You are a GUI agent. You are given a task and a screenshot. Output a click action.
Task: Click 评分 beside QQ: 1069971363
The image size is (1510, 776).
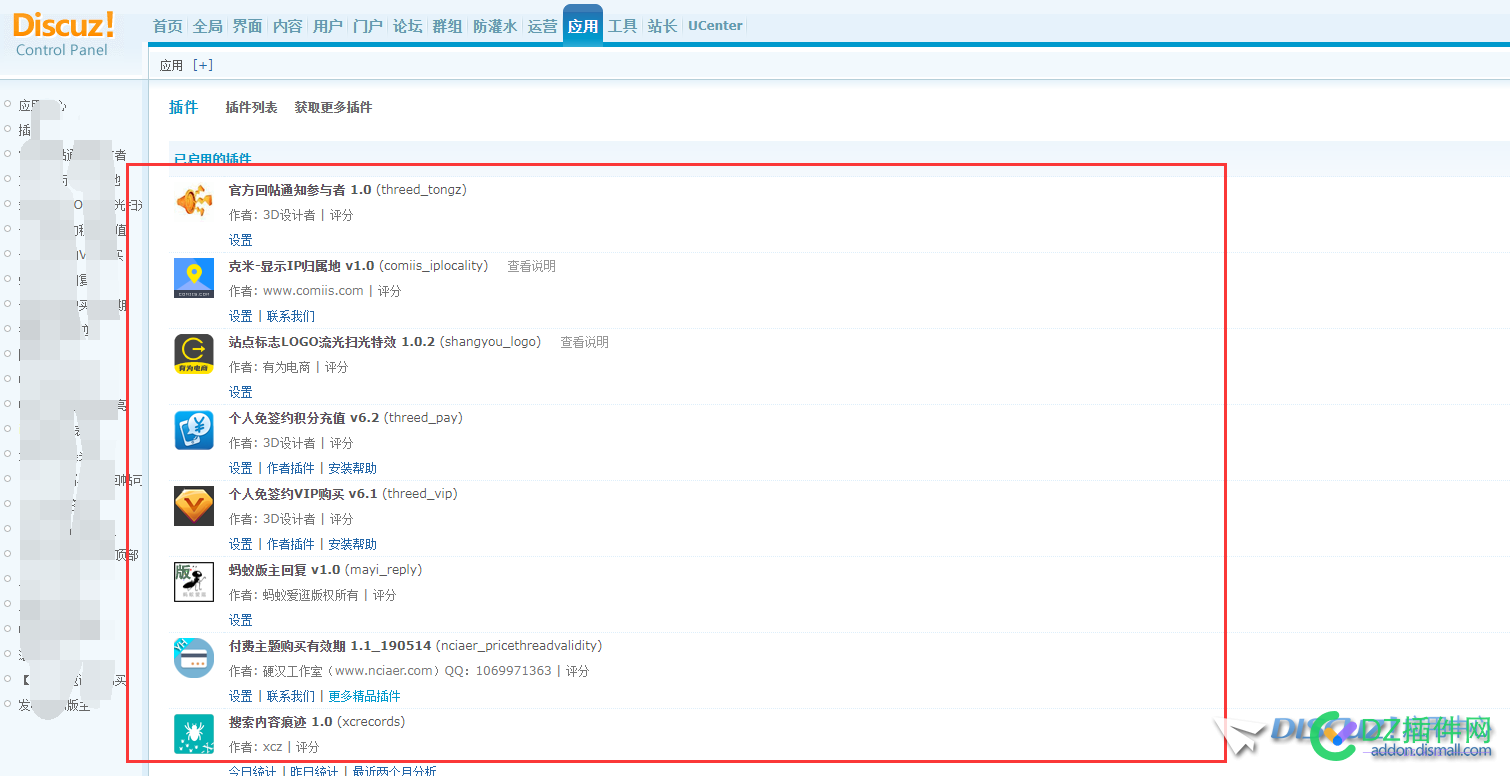point(577,671)
